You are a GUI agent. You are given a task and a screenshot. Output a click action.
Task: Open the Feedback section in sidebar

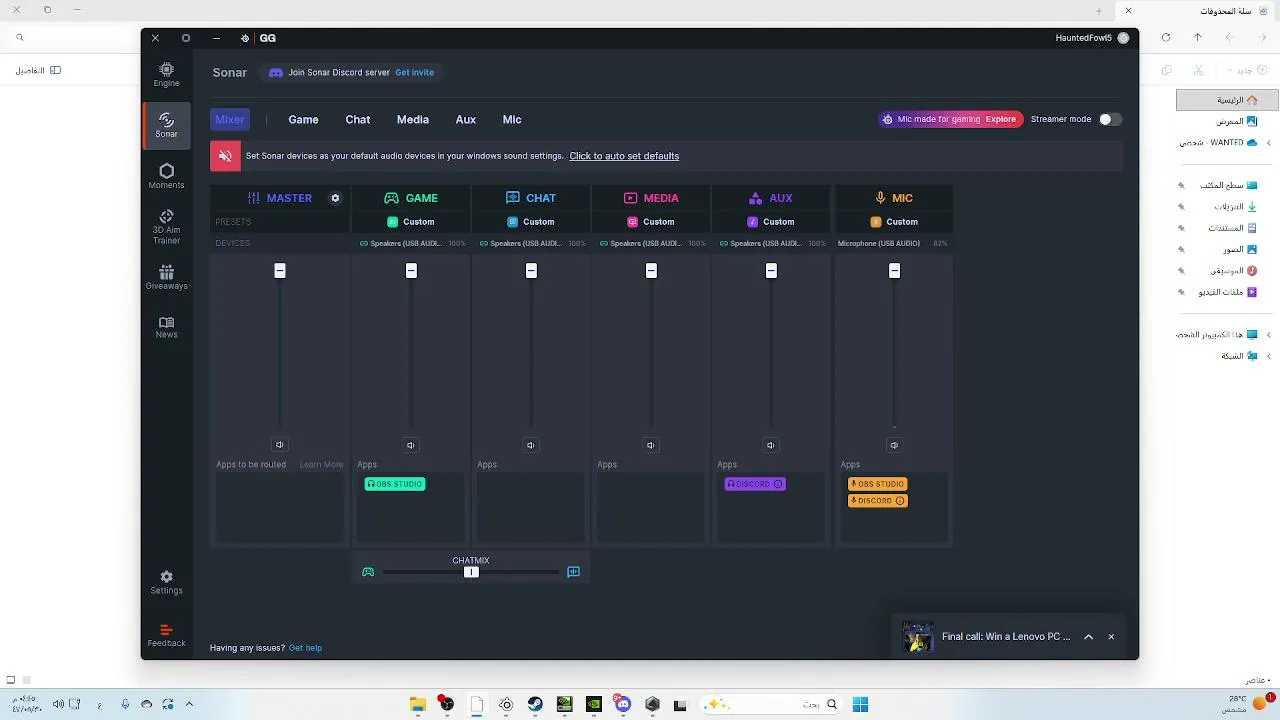coord(166,636)
